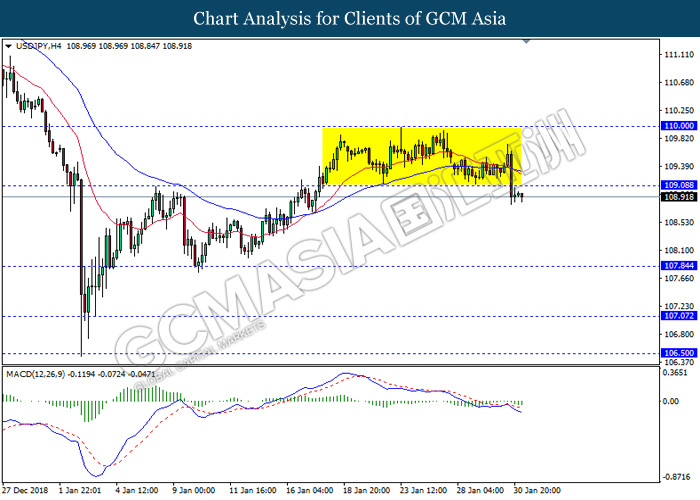Click the current price label 108.918
Viewport: 700px width, 500px height.
(x=679, y=197)
